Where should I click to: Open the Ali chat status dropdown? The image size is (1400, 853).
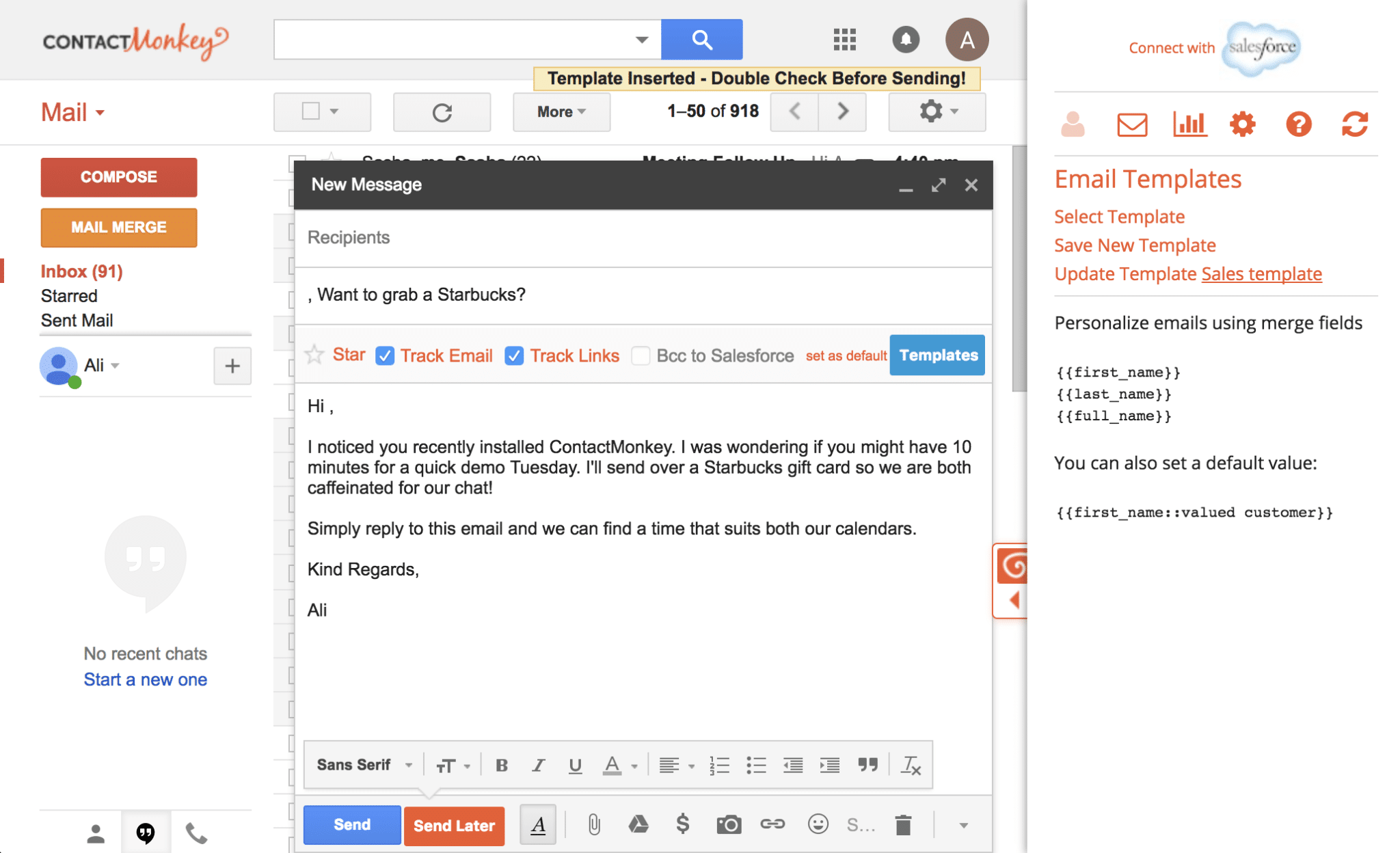pos(115,366)
